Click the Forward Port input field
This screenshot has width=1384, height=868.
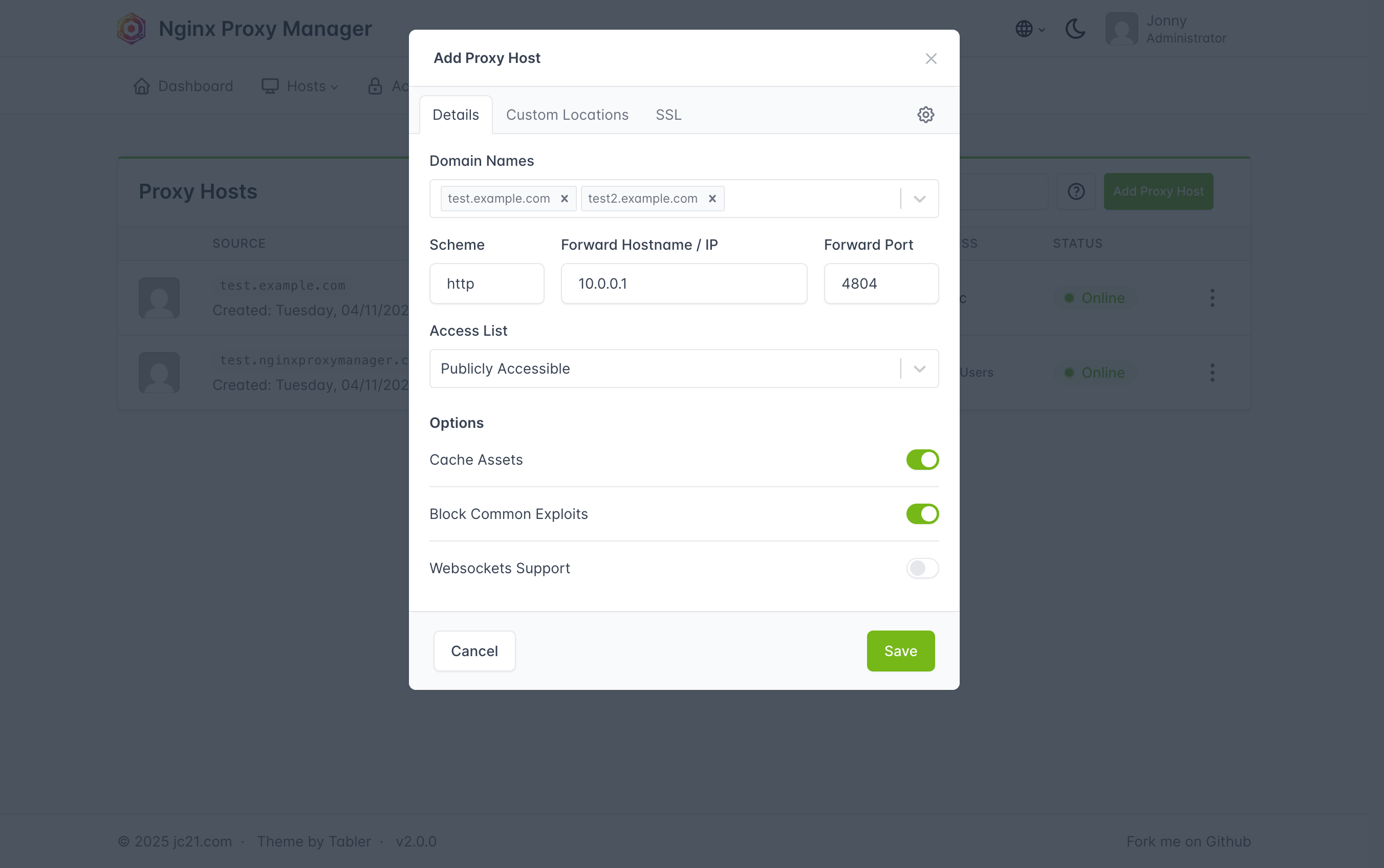pyautogui.click(x=880, y=284)
